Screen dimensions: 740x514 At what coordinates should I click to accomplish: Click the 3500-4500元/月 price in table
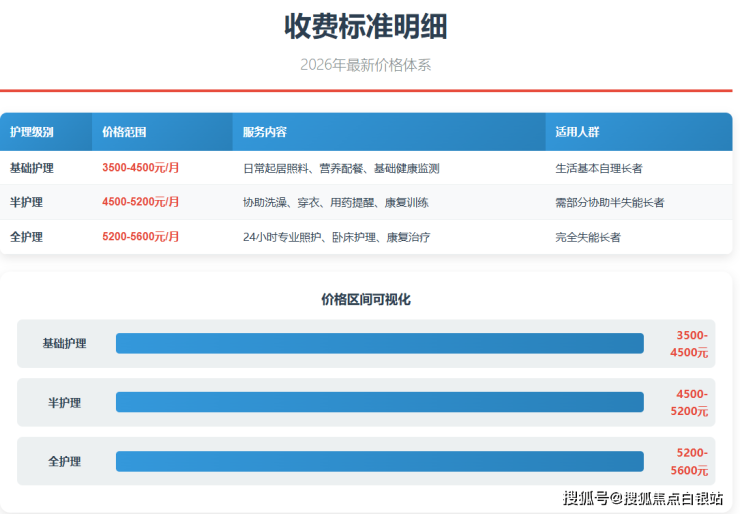pos(140,168)
